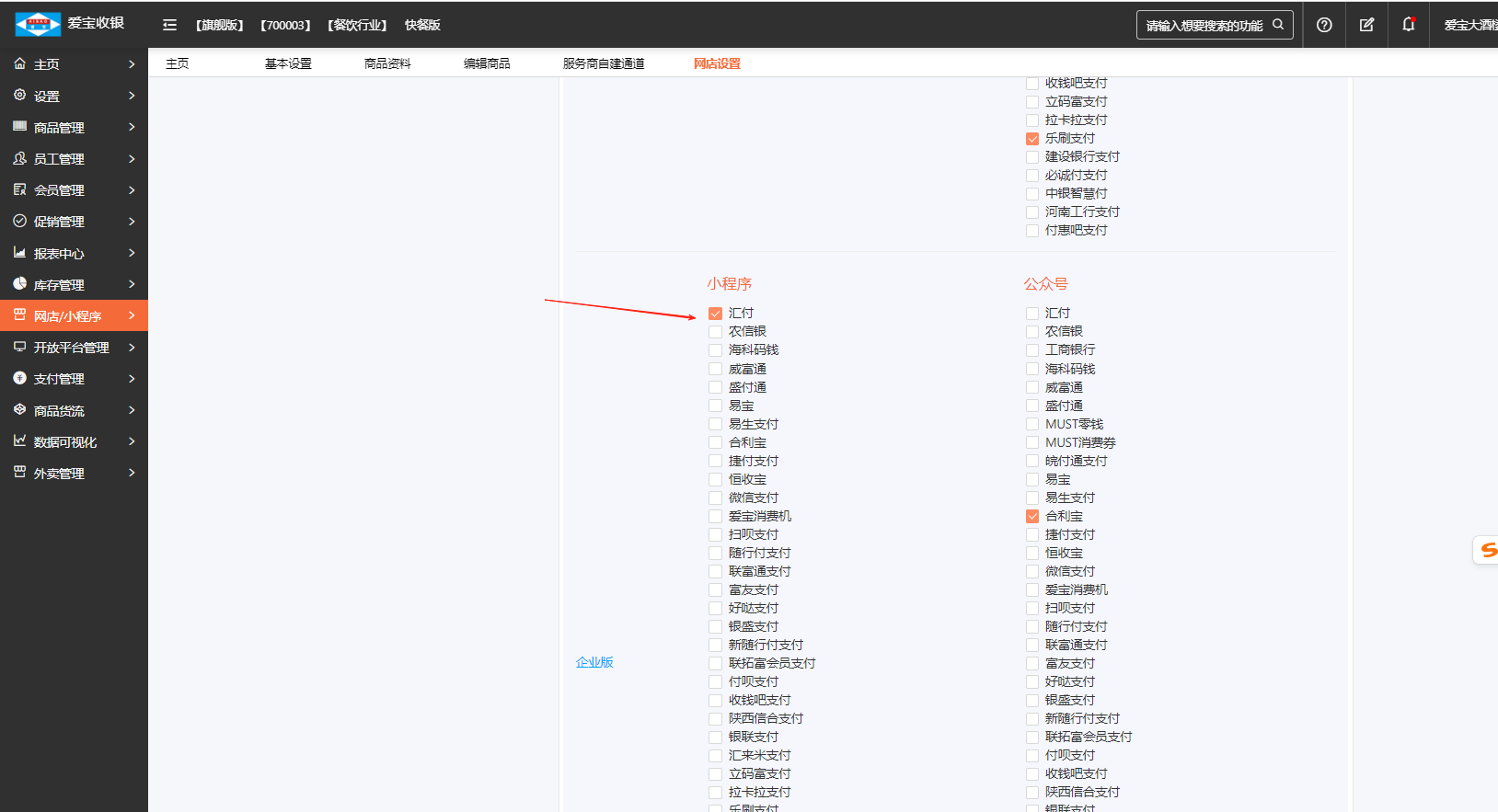Expand the 会员管理 chevron

[132, 189]
